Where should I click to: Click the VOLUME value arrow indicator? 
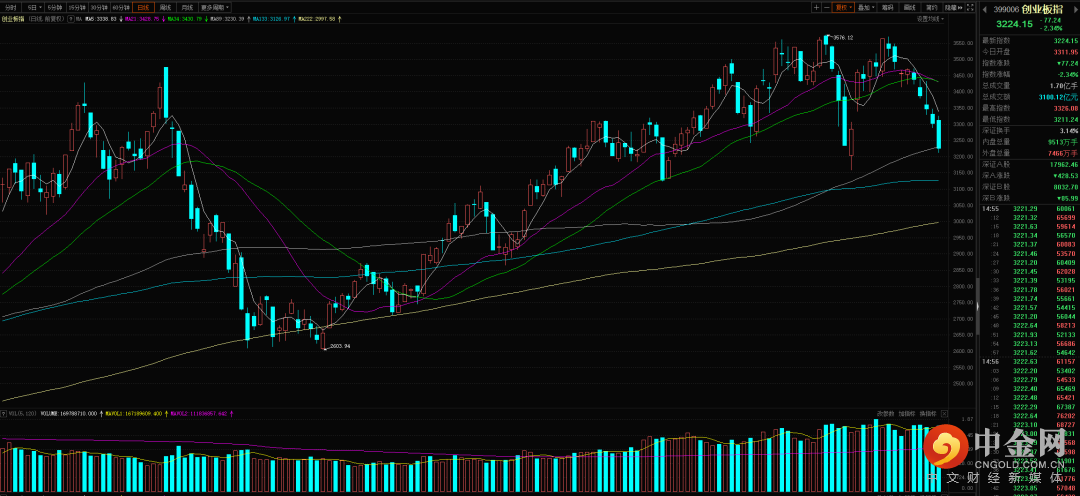click(x=101, y=413)
